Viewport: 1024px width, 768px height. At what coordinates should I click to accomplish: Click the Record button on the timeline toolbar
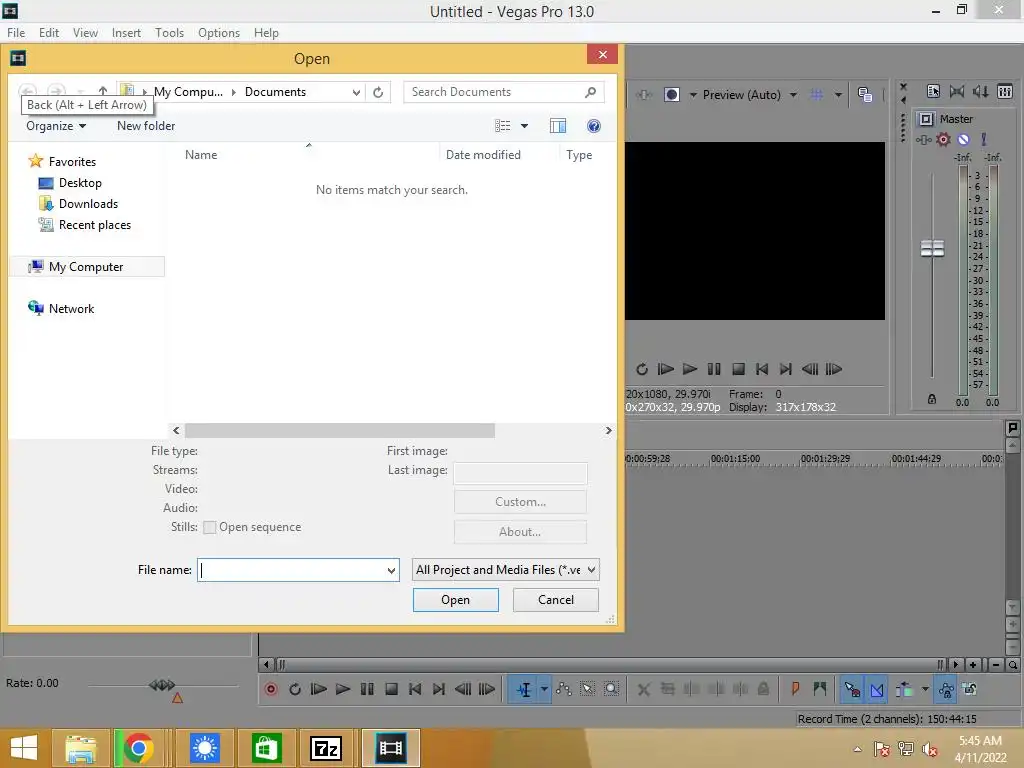(x=271, y=689)
